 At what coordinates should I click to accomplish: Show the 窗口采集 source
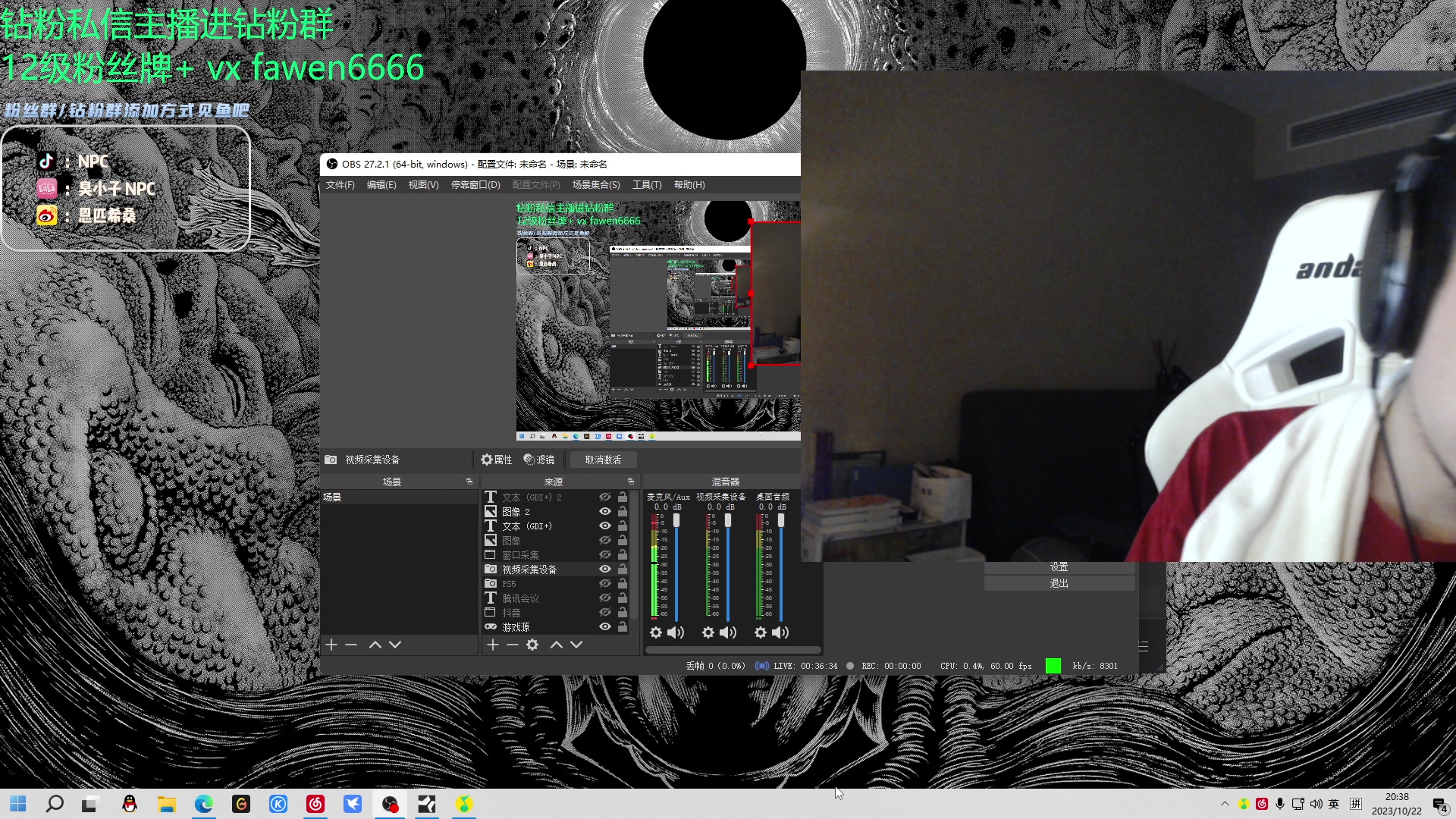[x=605, y=555]
